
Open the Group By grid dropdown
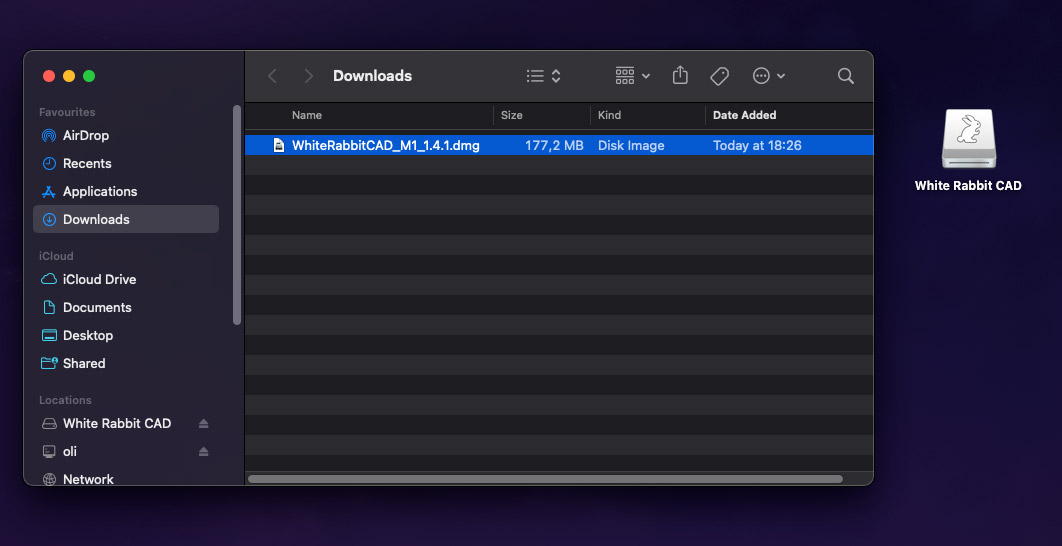[x=633, y=76]
